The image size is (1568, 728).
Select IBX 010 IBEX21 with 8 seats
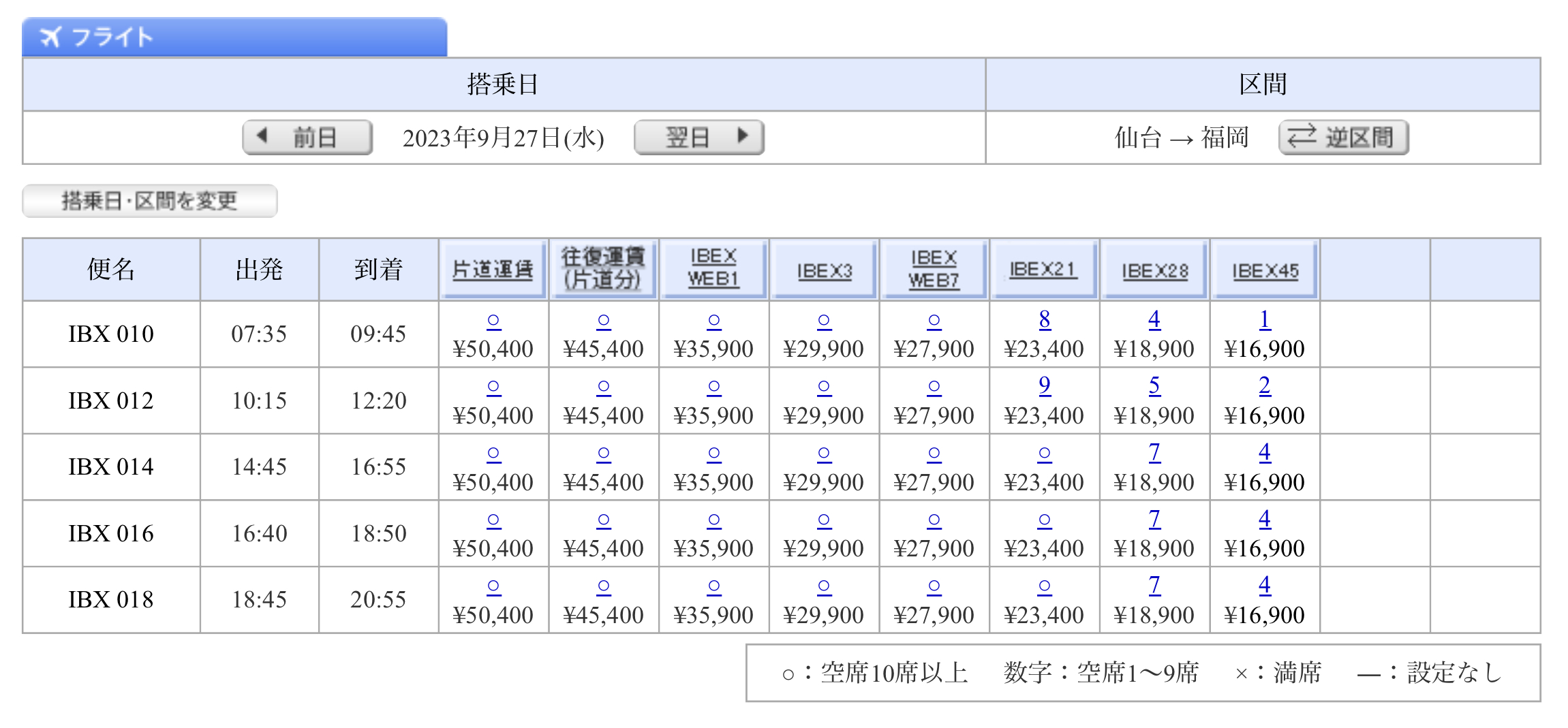point(1045,319)
